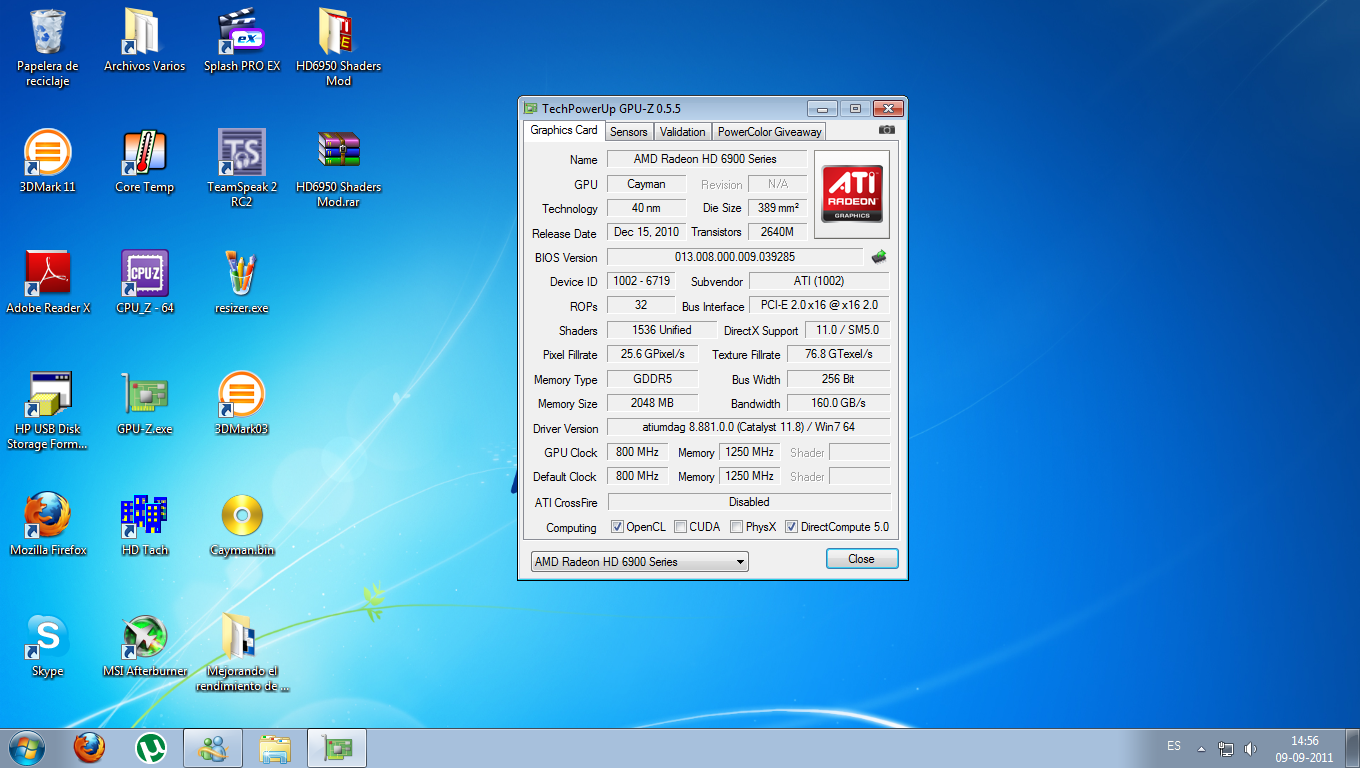Open Skype desktop shortcut
The height and width of the screenshot is (768, 1360).
(48, 645)
